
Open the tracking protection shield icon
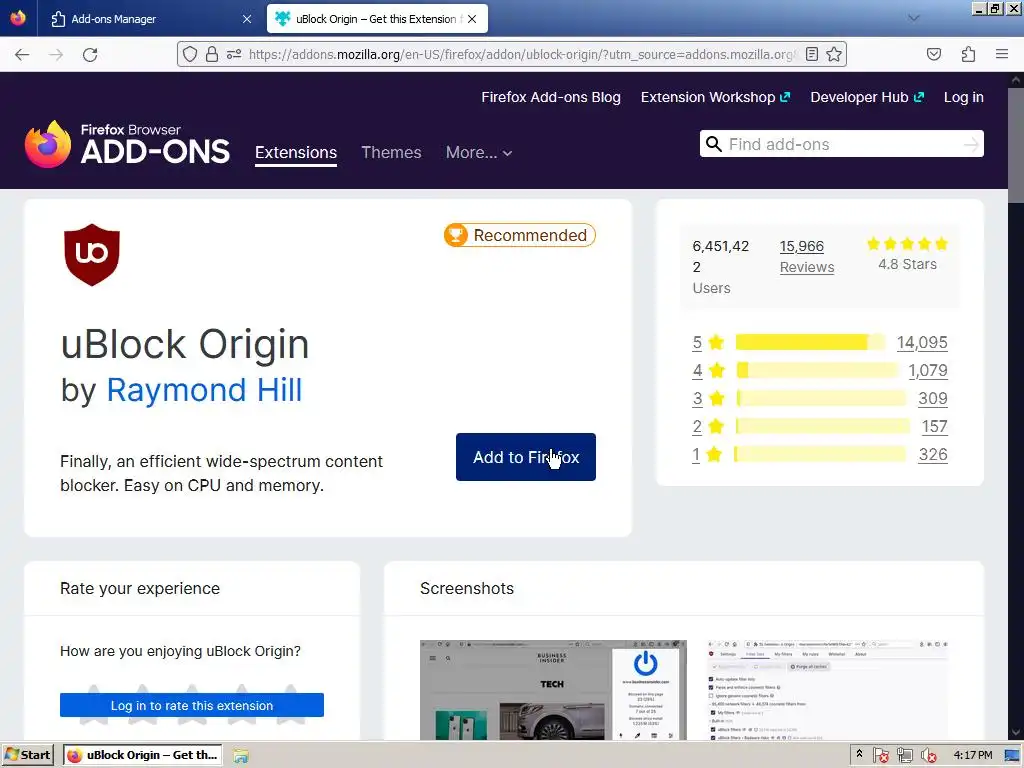point(189,54)
